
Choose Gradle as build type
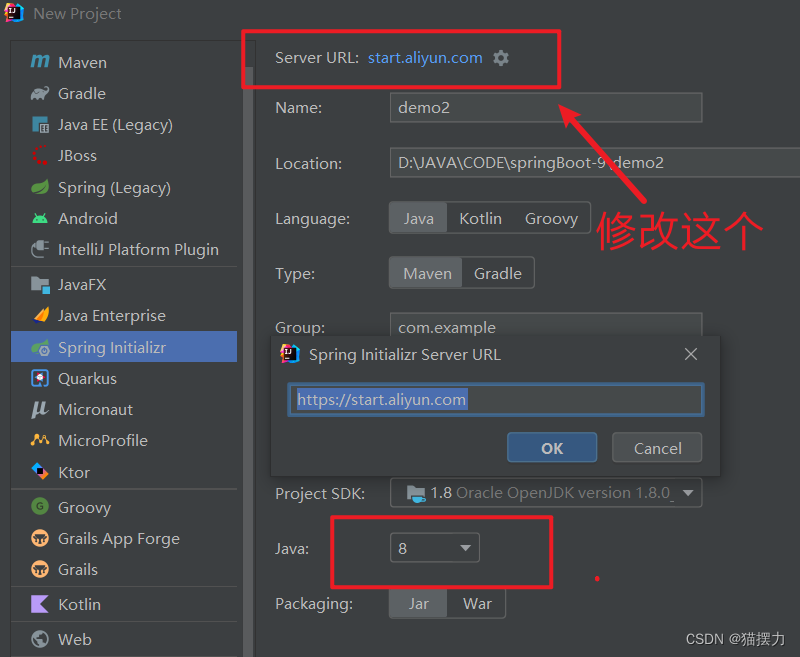click(x=497, y=273)
